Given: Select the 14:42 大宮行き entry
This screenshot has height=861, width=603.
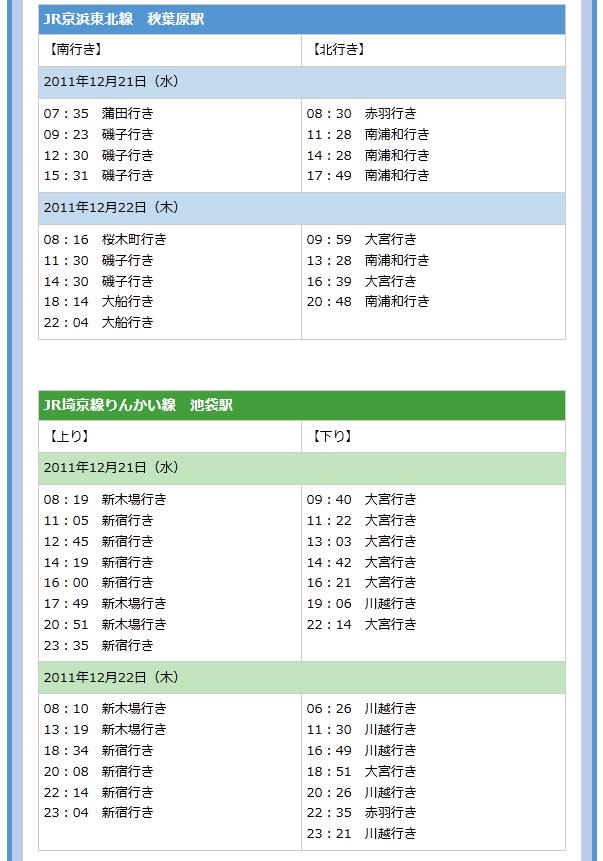Looking at the screenshot, I should pyautogui.click(x=362, y=562).
